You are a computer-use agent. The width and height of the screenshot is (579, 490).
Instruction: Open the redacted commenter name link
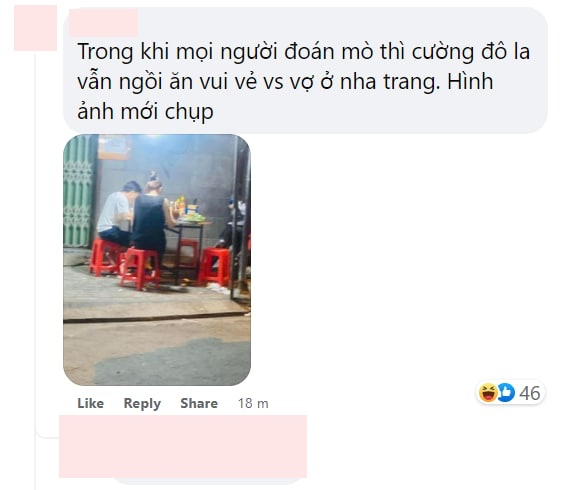[104, 23]
